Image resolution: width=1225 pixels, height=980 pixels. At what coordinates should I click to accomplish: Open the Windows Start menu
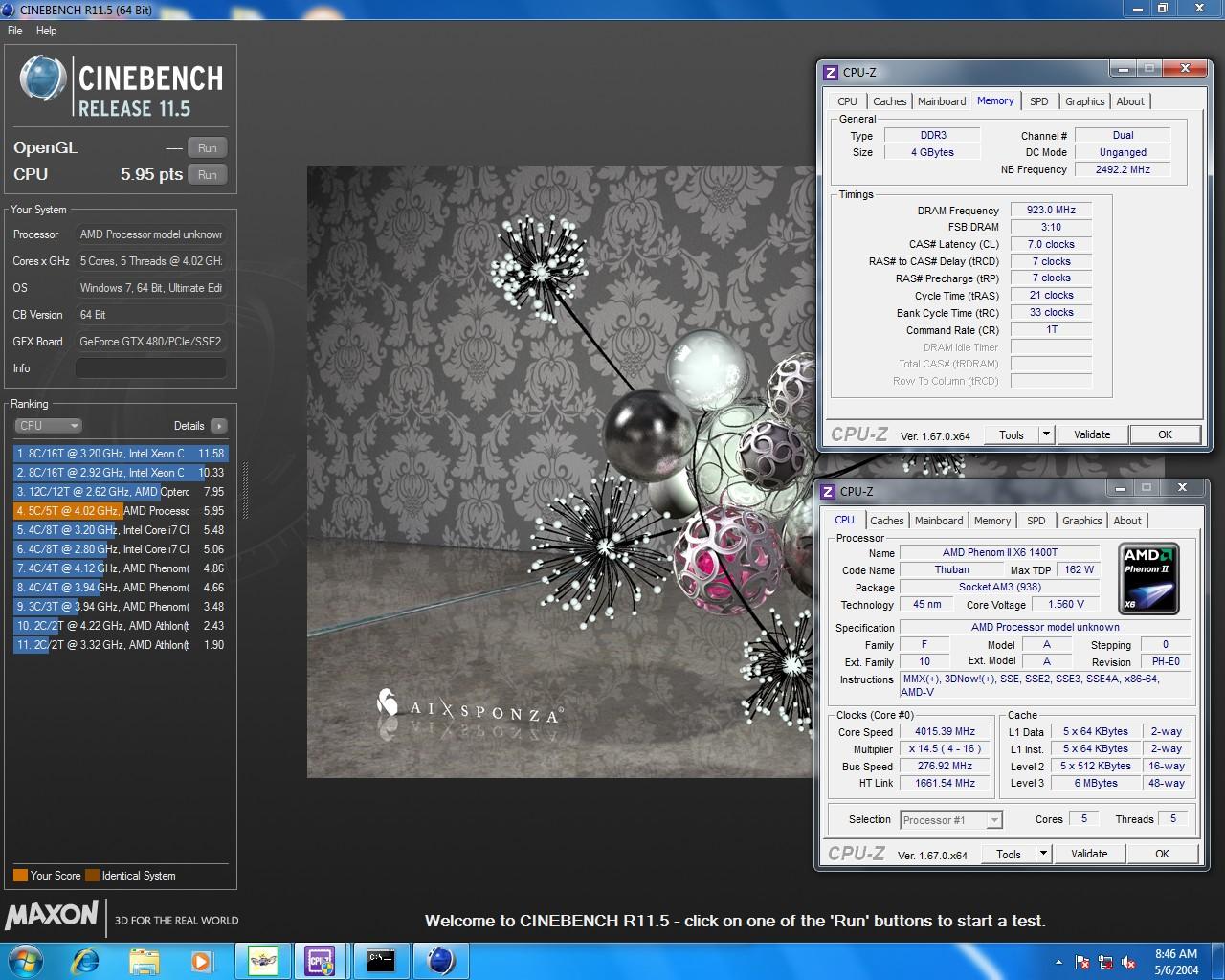coord(25,960)
